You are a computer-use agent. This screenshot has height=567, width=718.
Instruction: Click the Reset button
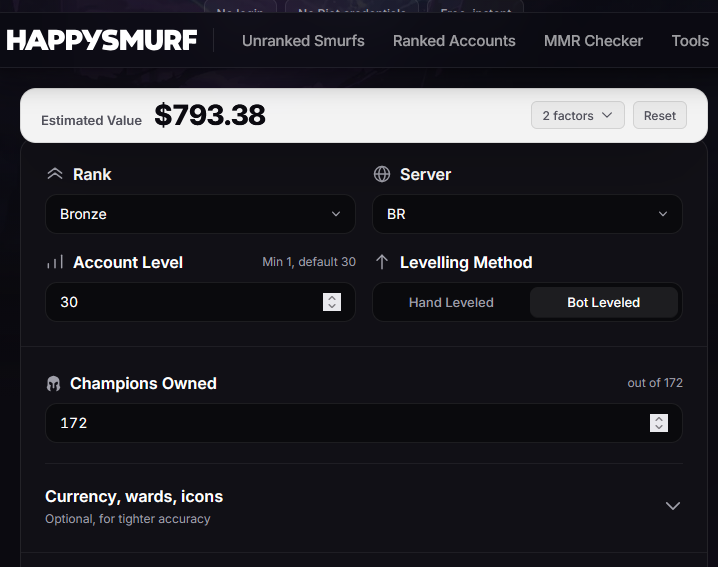(x=659, y=115)
